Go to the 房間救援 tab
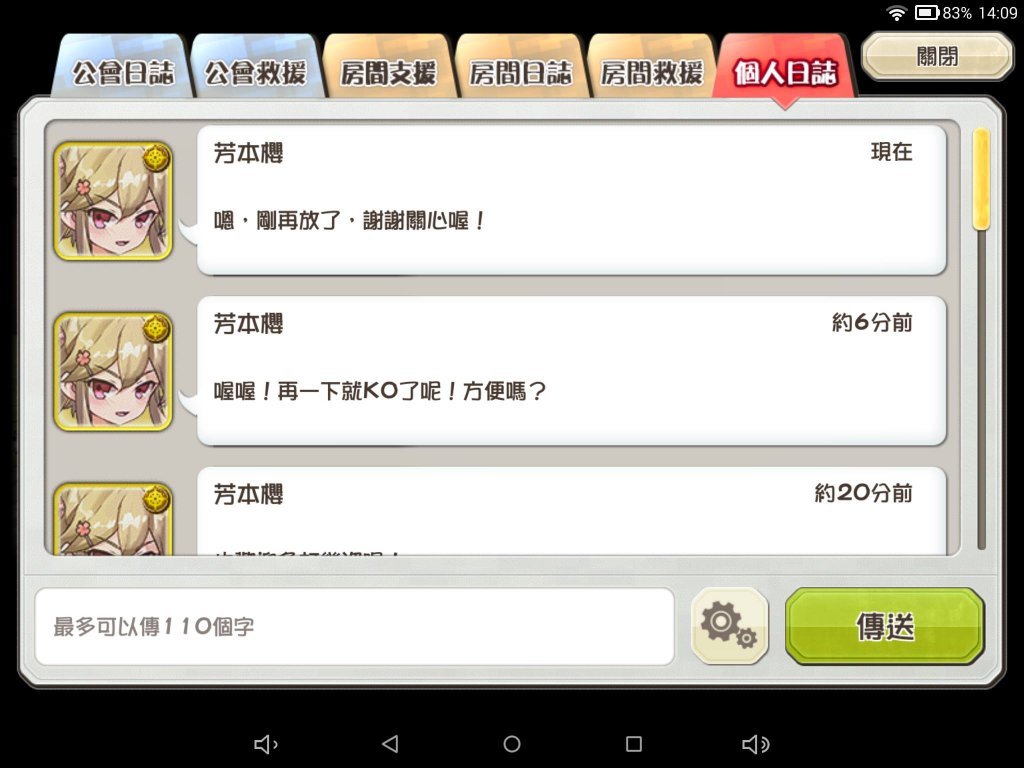Image resolution: width=1024 pixels, height=768 pixels. pyautogui.click(x=652, y=67)
